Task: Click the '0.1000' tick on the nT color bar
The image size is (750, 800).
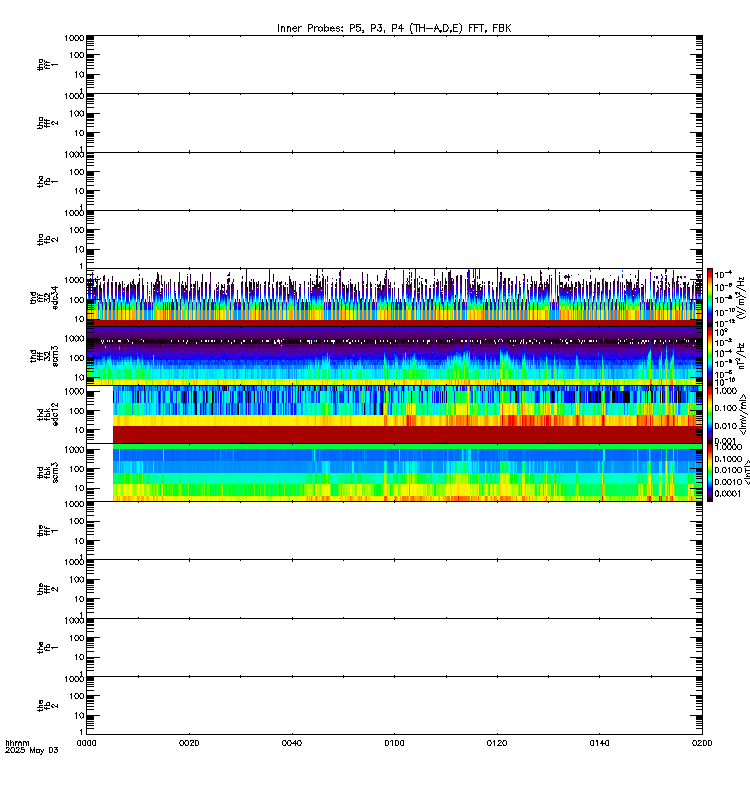Action: click(728, 459)
